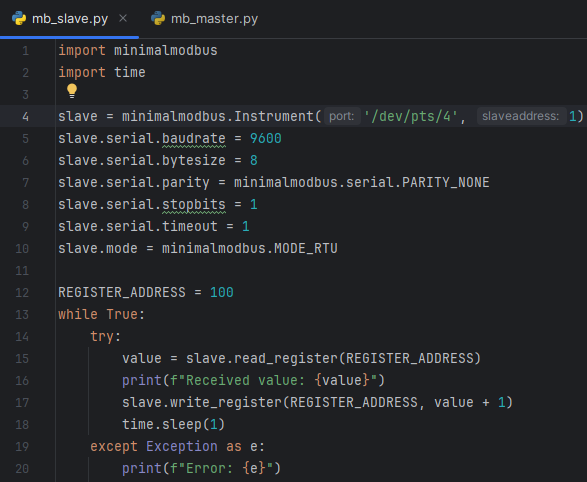The height and width of the screenshot is (482, 587).
Task: Click Instrument class name on line 4
Action: 274,116
